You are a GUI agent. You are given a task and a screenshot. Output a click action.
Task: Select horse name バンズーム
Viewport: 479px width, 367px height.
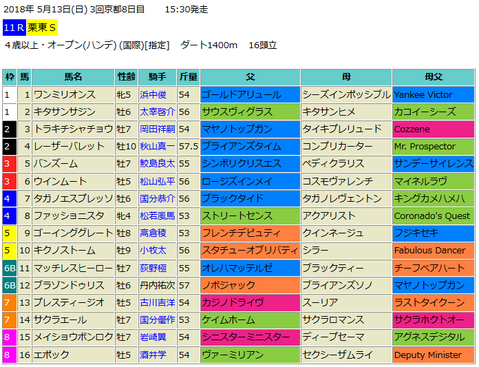coord(56,164)
